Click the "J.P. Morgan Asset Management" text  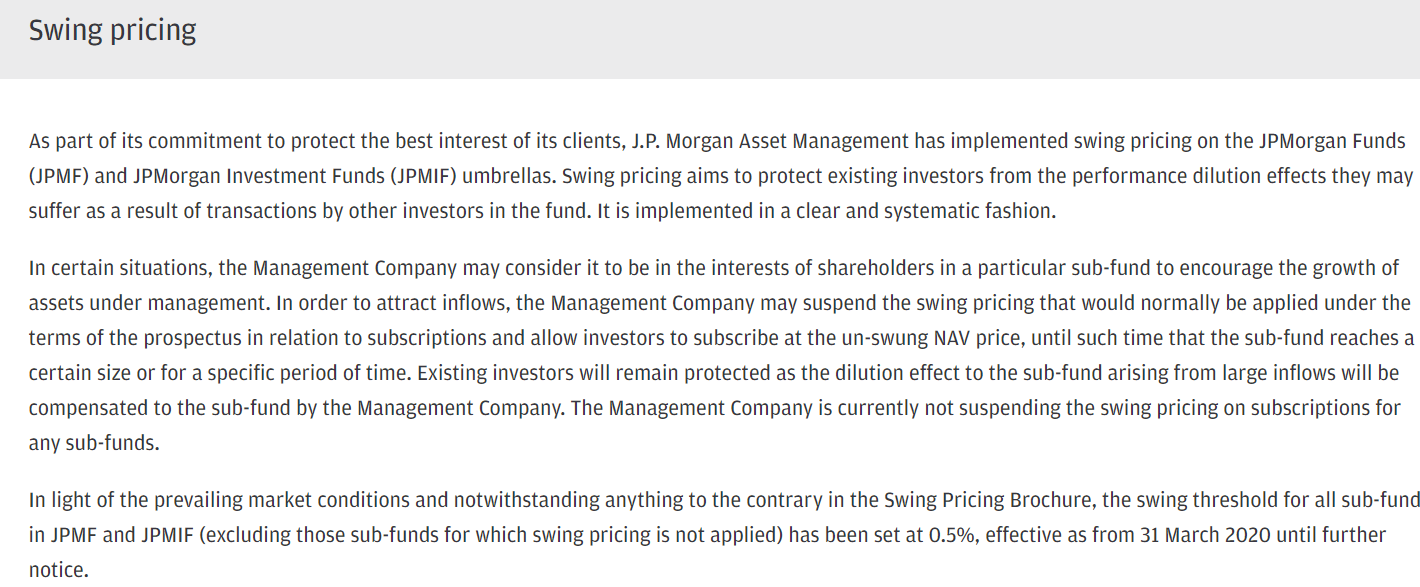coord(771,141)
